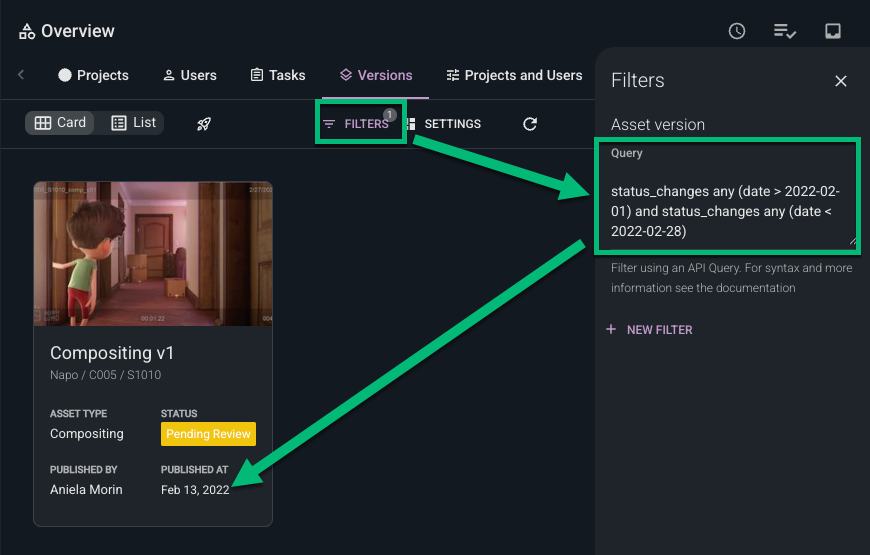The image size is (870, 555).
Task: Click the plus icon beside NEW FILTER
Action: coord(611,329)
